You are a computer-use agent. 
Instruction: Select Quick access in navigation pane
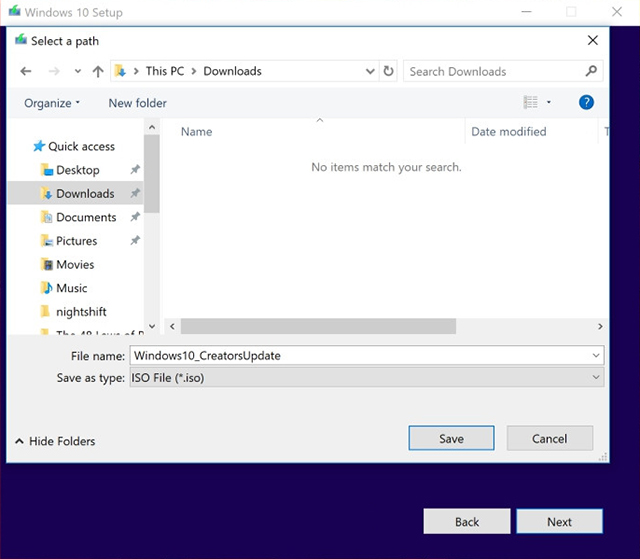(74, 146)
